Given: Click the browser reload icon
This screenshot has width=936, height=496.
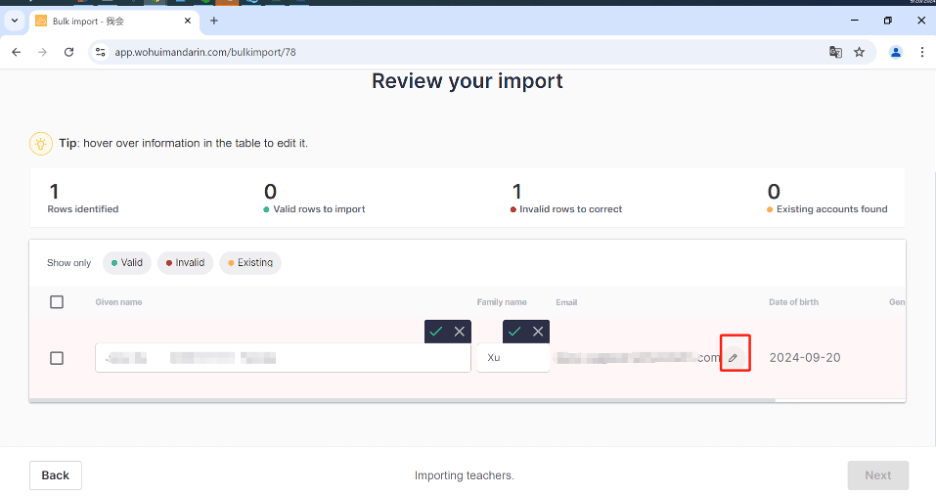Looking at the screenshot, I should coord(69,52).
